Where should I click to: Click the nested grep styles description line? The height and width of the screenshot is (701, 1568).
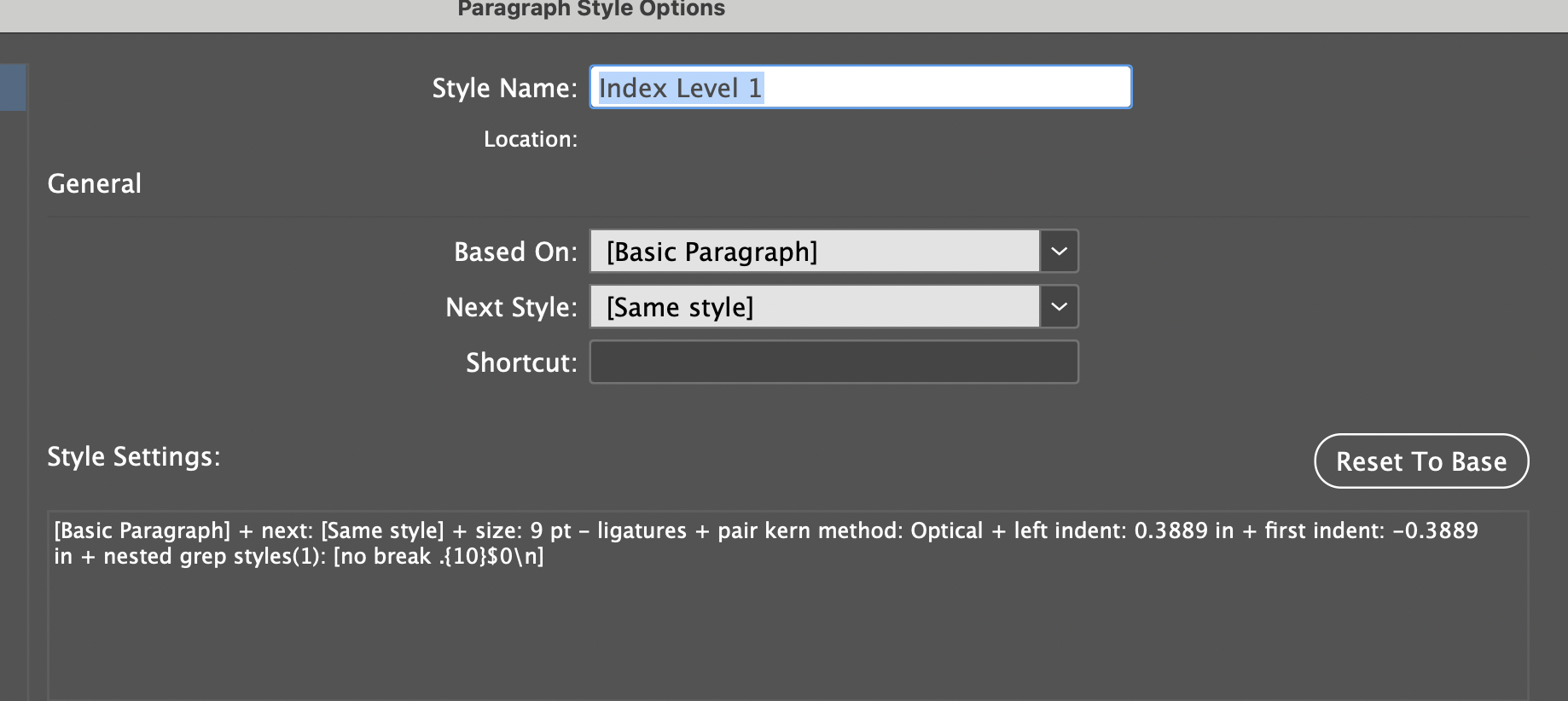point(299,557)
